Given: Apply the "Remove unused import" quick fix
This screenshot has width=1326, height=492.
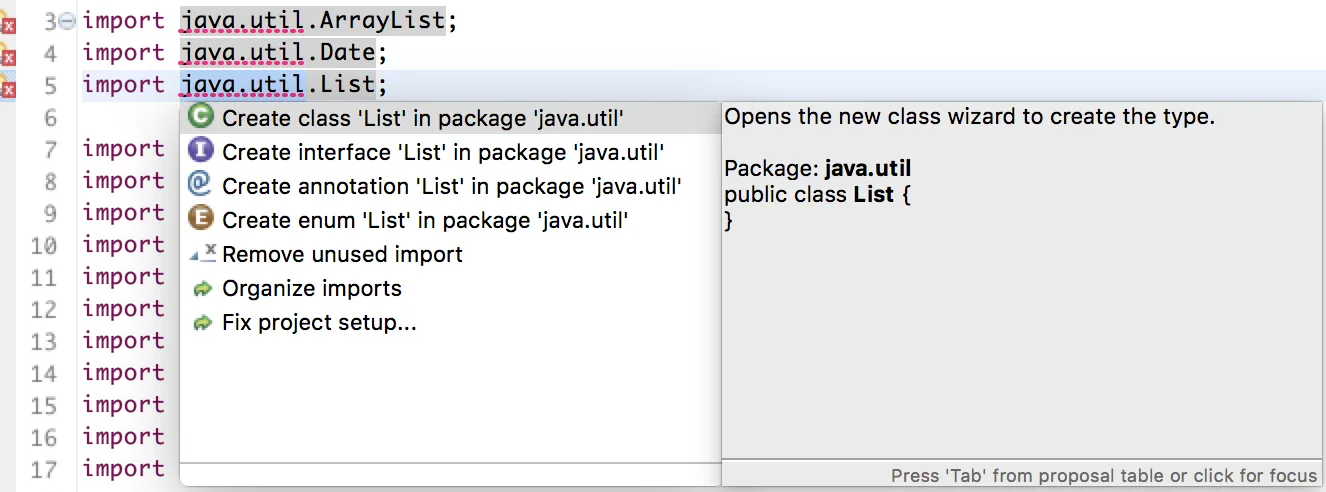Looking at the screenshot, I should tap(342, 254).
